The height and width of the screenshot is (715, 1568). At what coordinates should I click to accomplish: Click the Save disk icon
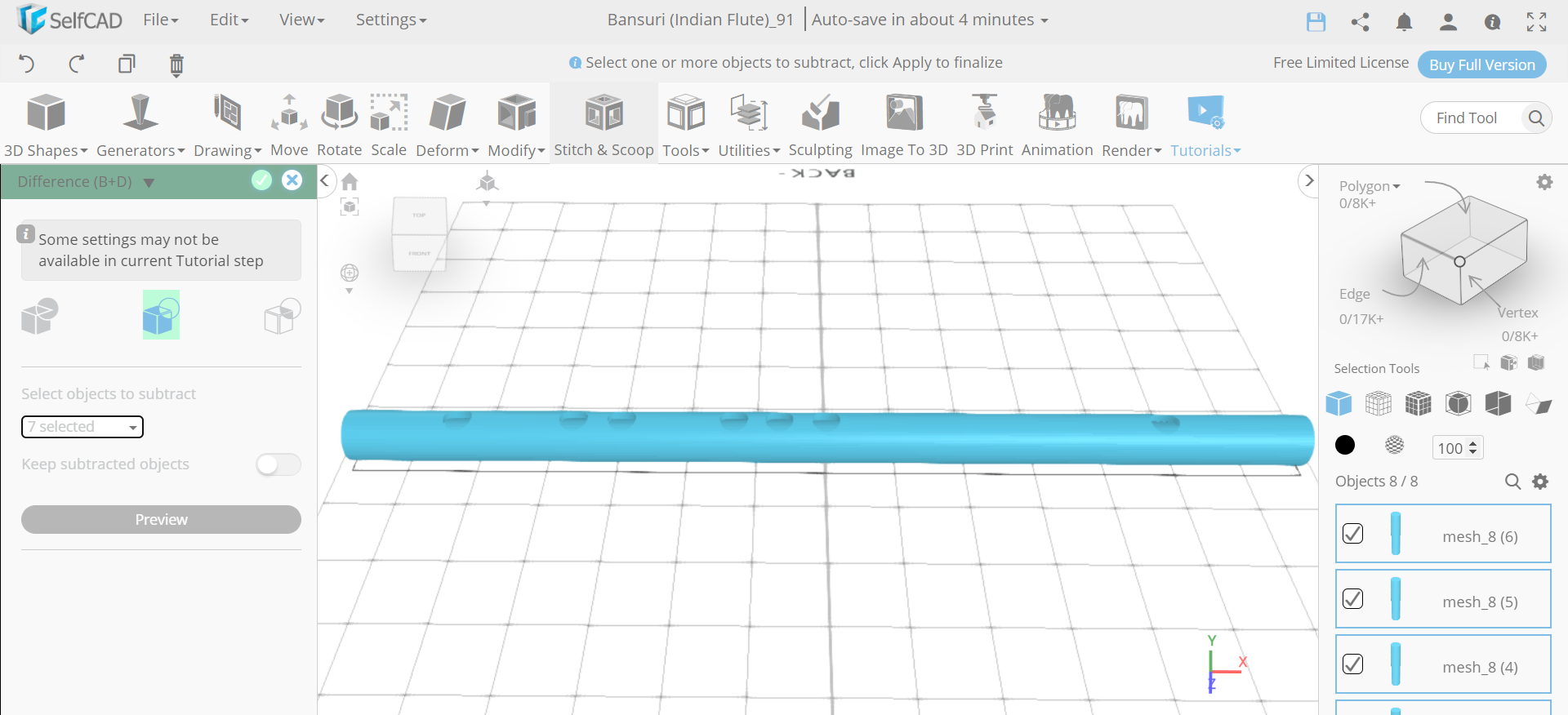tap(1316, 22)
